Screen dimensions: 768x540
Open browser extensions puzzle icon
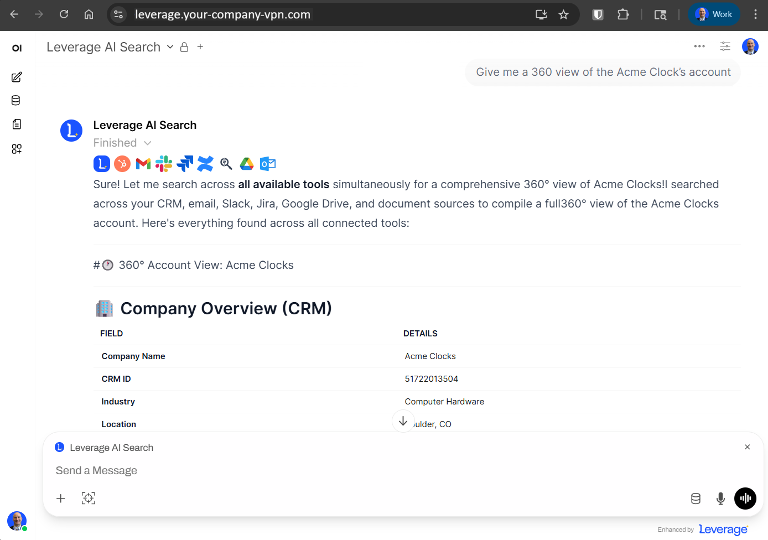[623, 14]
